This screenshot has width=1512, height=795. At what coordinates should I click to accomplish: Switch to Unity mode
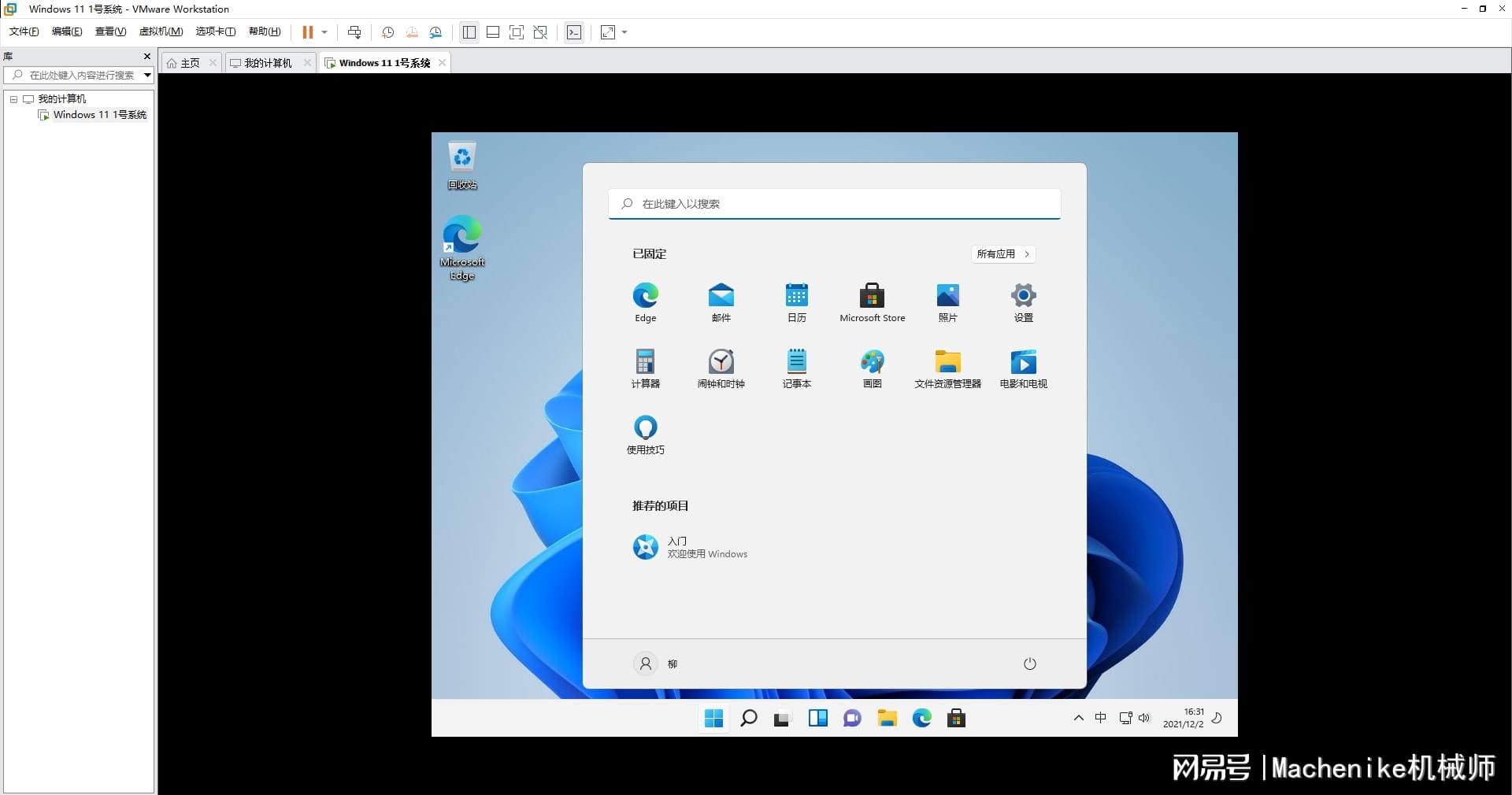(x=540, y=32)
